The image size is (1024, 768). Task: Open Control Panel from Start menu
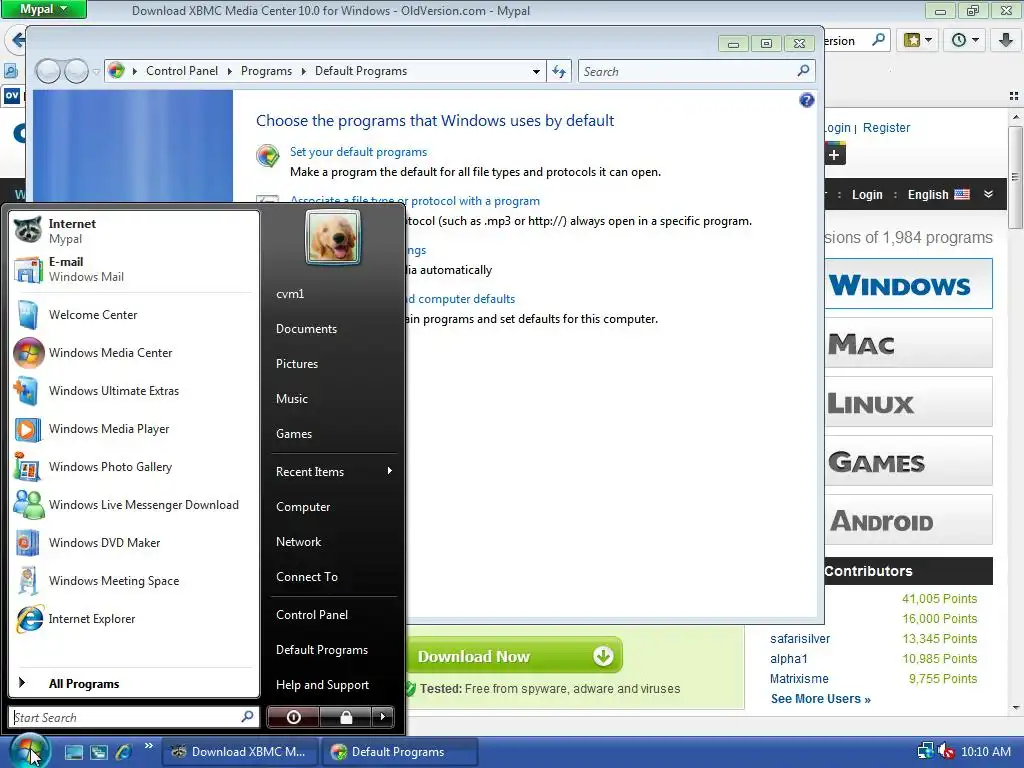coord(334,615)
